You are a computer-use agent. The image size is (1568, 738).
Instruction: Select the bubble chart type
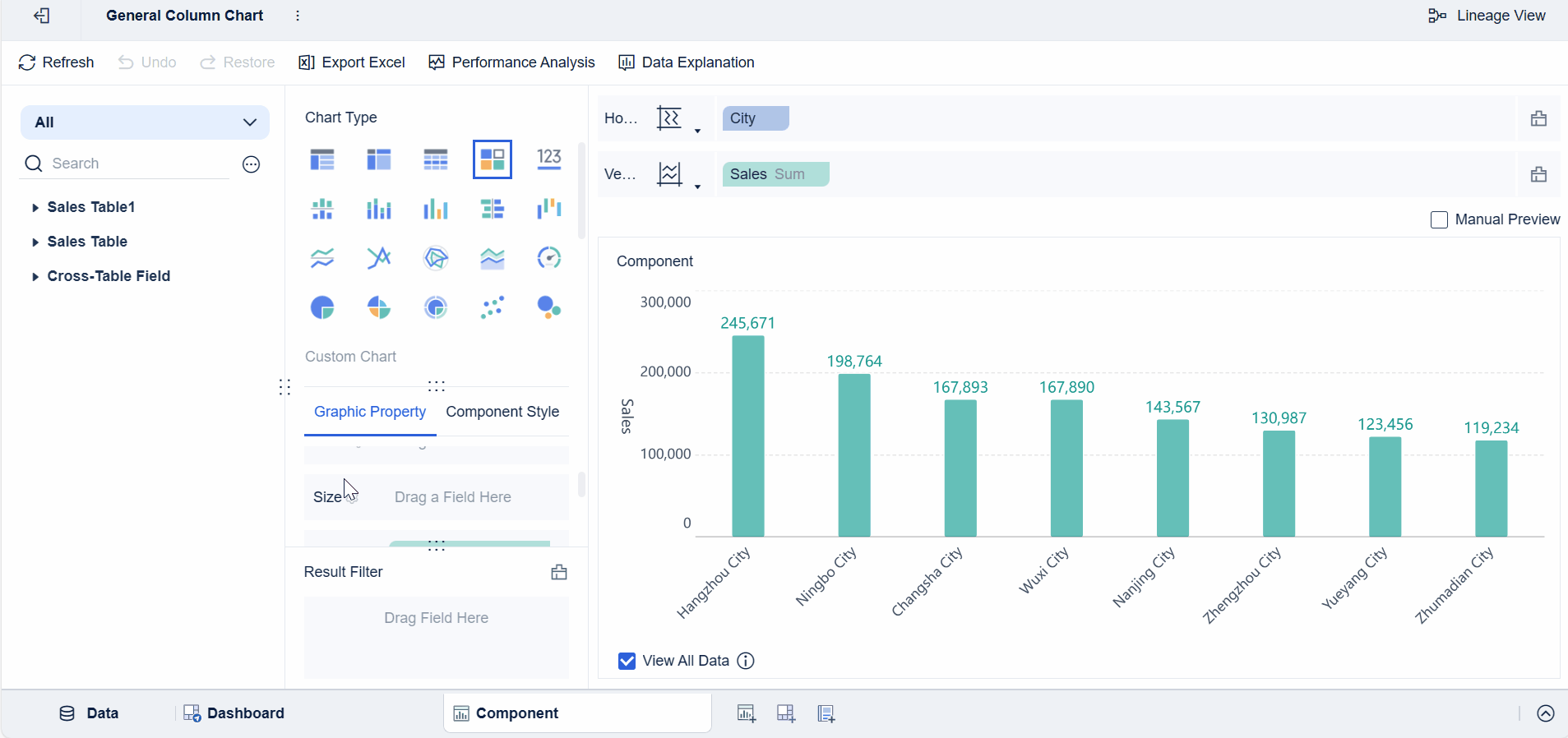point(549,307)
